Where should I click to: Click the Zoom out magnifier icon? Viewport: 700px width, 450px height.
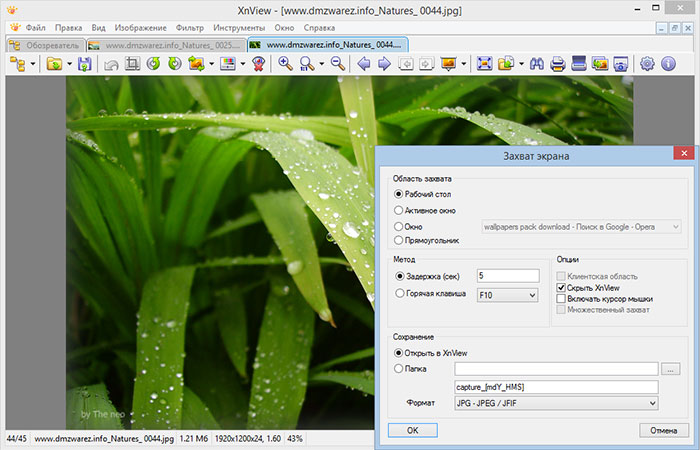338,64
